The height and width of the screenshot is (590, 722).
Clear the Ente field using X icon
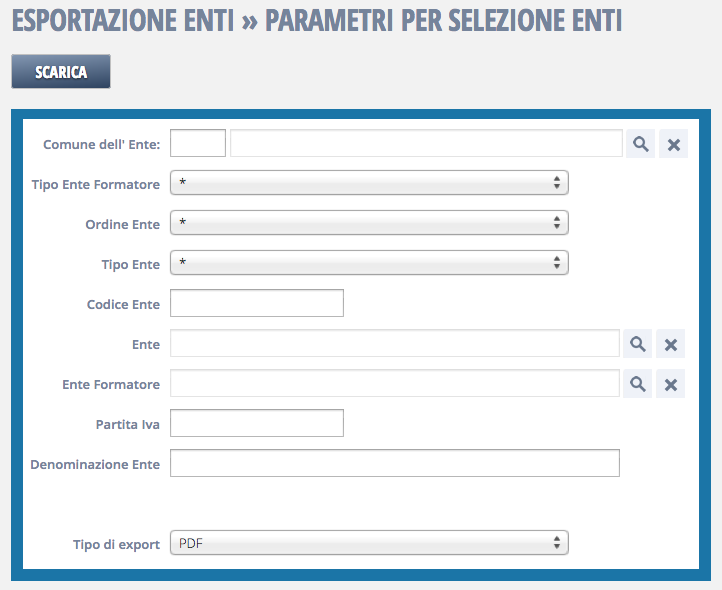pyautogui.click(x=671, y=344)
